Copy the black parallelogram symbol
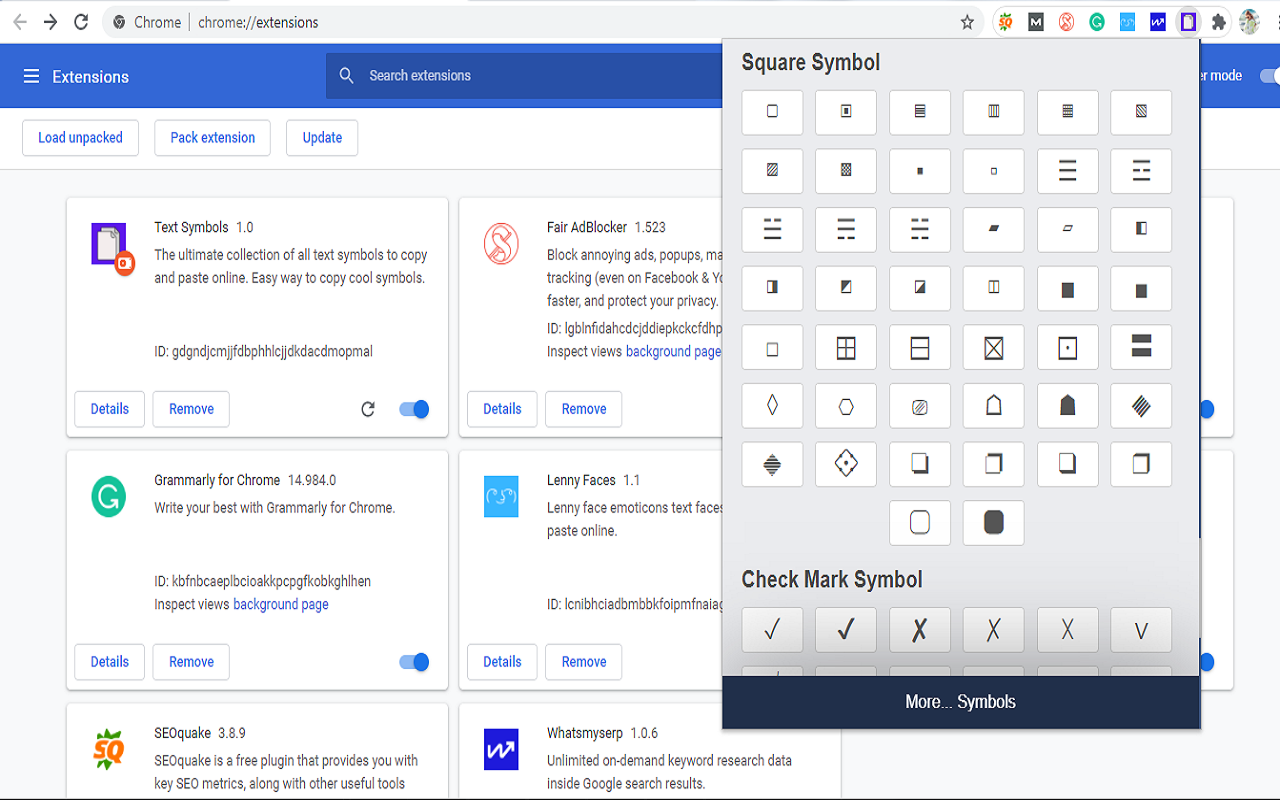1280x800 pixels. 994,229
